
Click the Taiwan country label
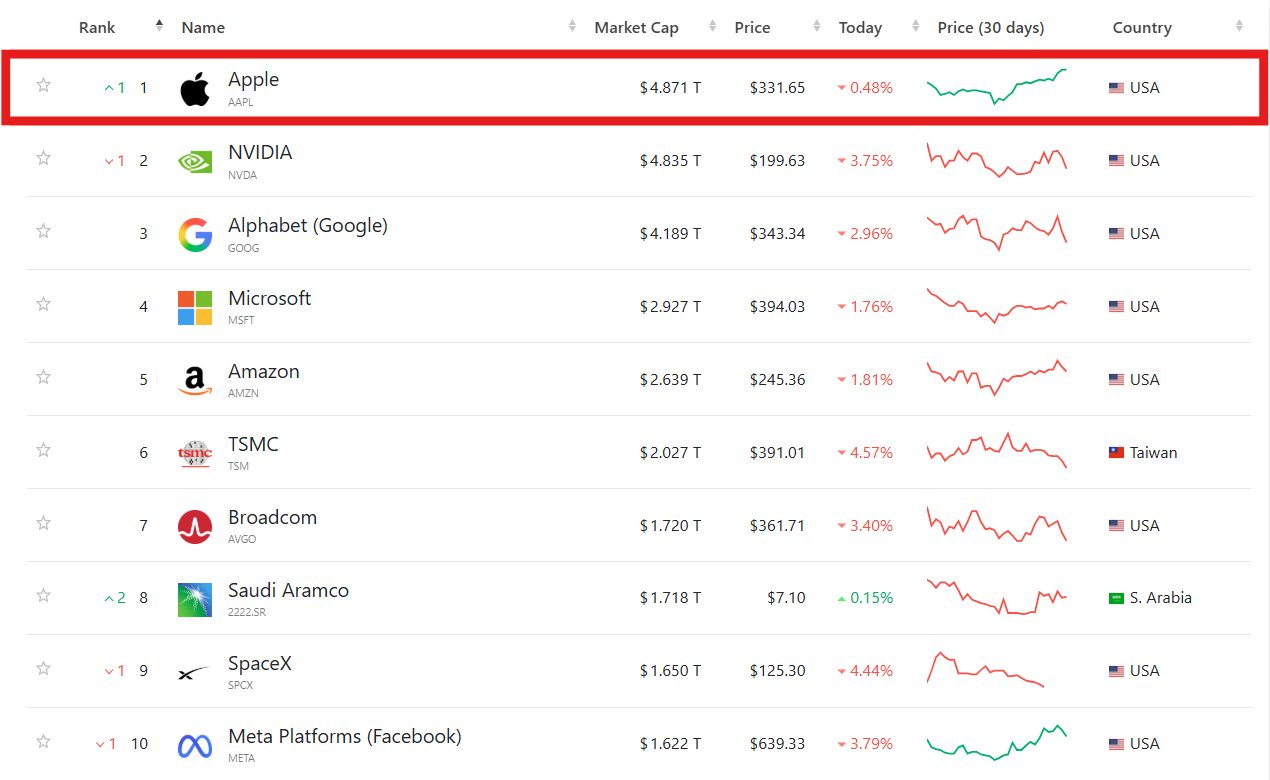(1154, 453)
